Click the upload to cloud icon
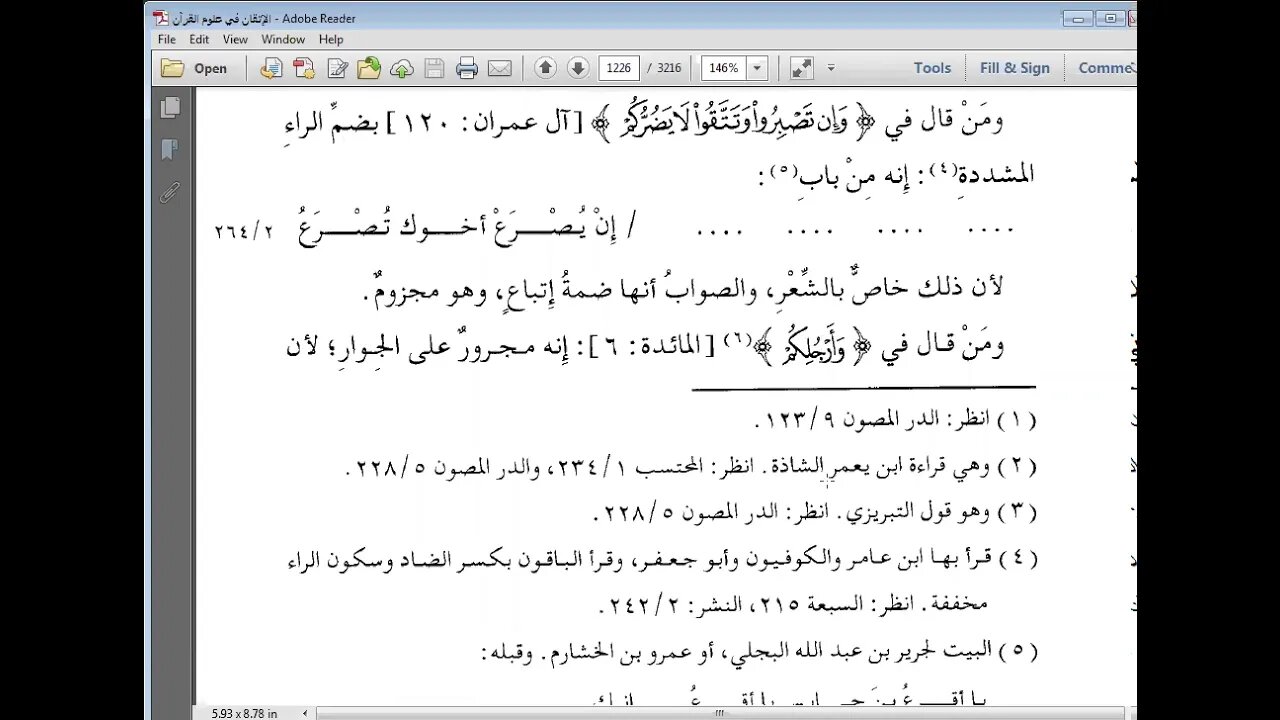Screen dimensions: 1280x720 (x=402, y=68)
